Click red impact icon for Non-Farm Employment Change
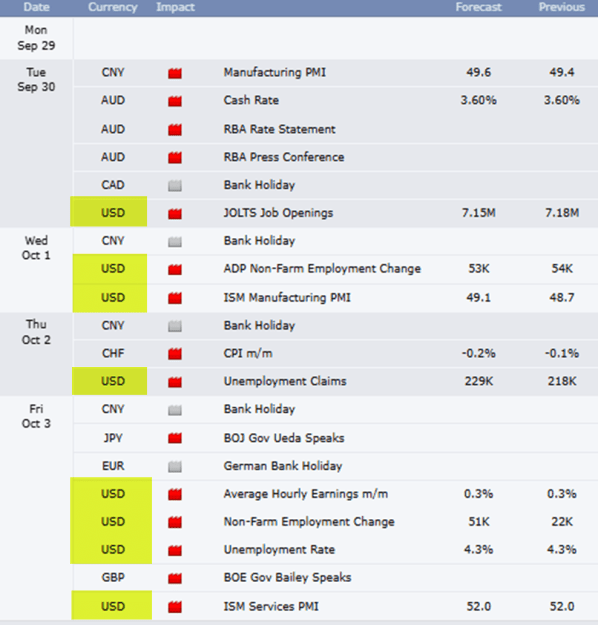 175,522
